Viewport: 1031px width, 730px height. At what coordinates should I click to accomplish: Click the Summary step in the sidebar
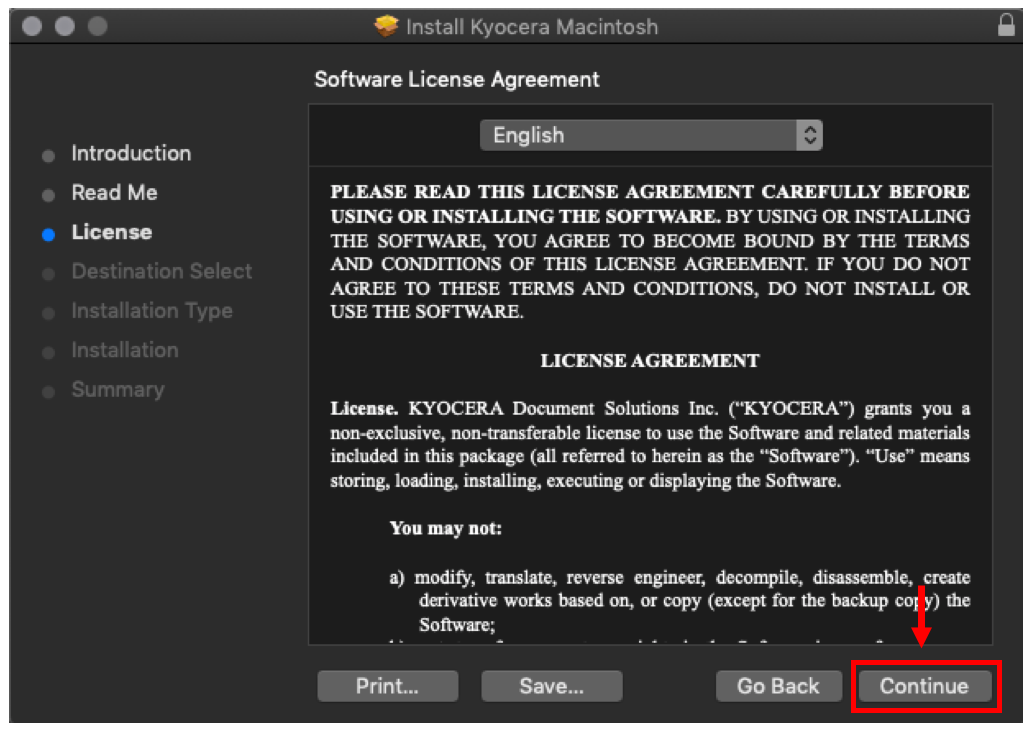click(x=117, y=390)
